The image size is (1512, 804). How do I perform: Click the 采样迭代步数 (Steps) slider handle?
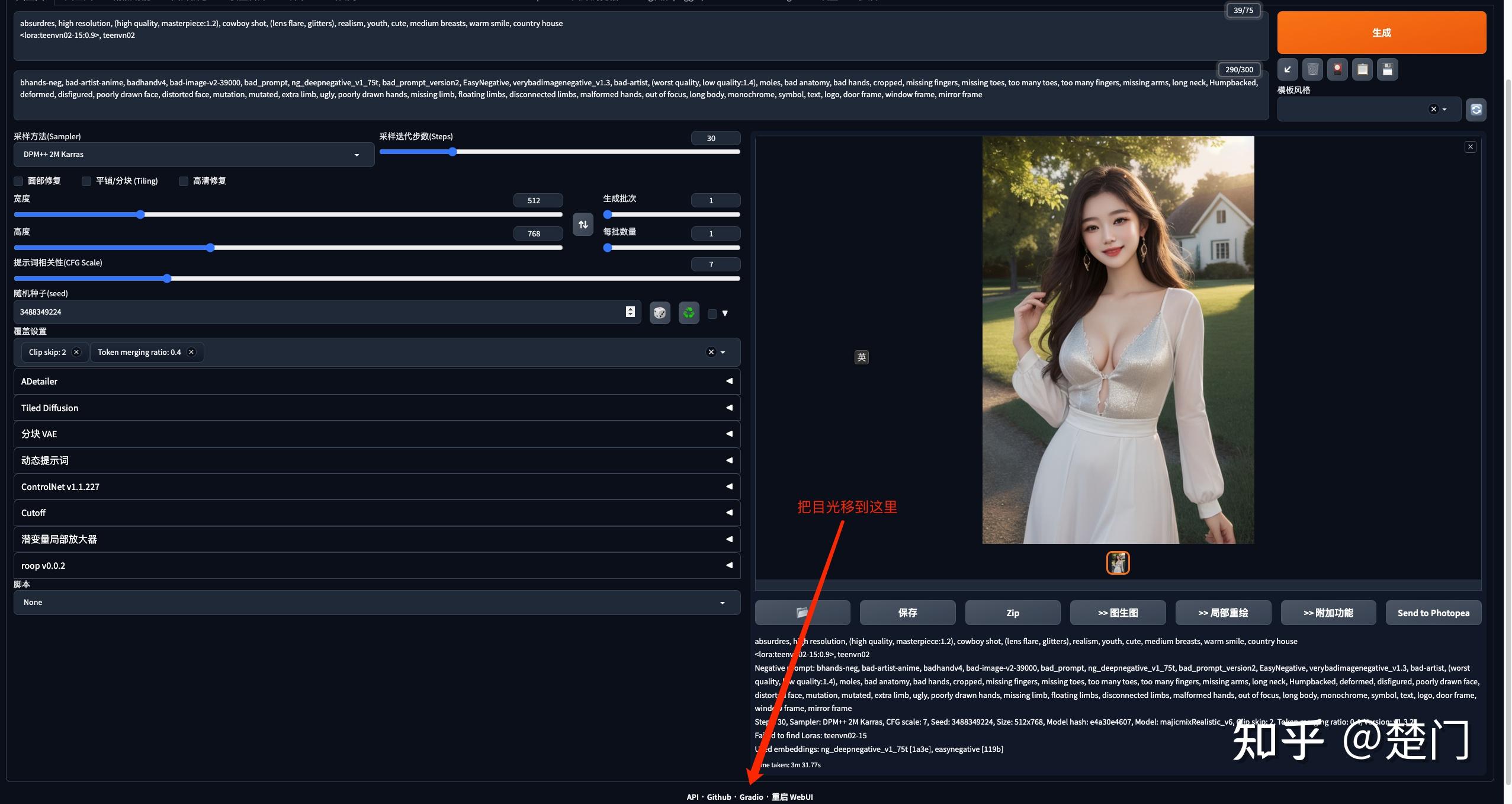[x=452, y=152]
